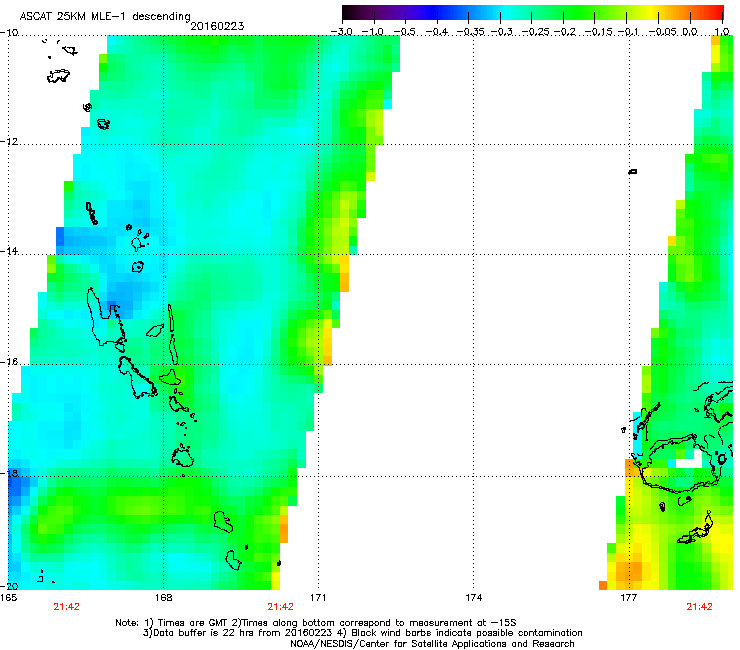740x650 pixels.
Task: Click the latitude label '-14'
Action: tap(9, 251)
